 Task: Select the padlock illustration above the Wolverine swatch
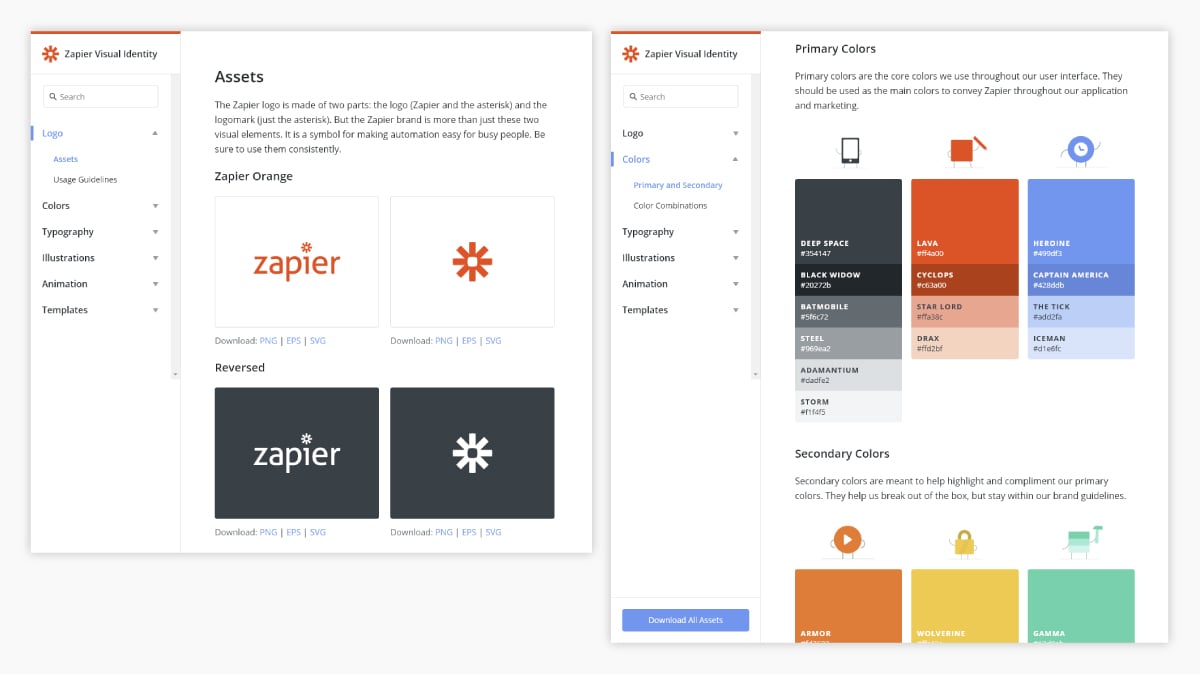click(964, 543)
